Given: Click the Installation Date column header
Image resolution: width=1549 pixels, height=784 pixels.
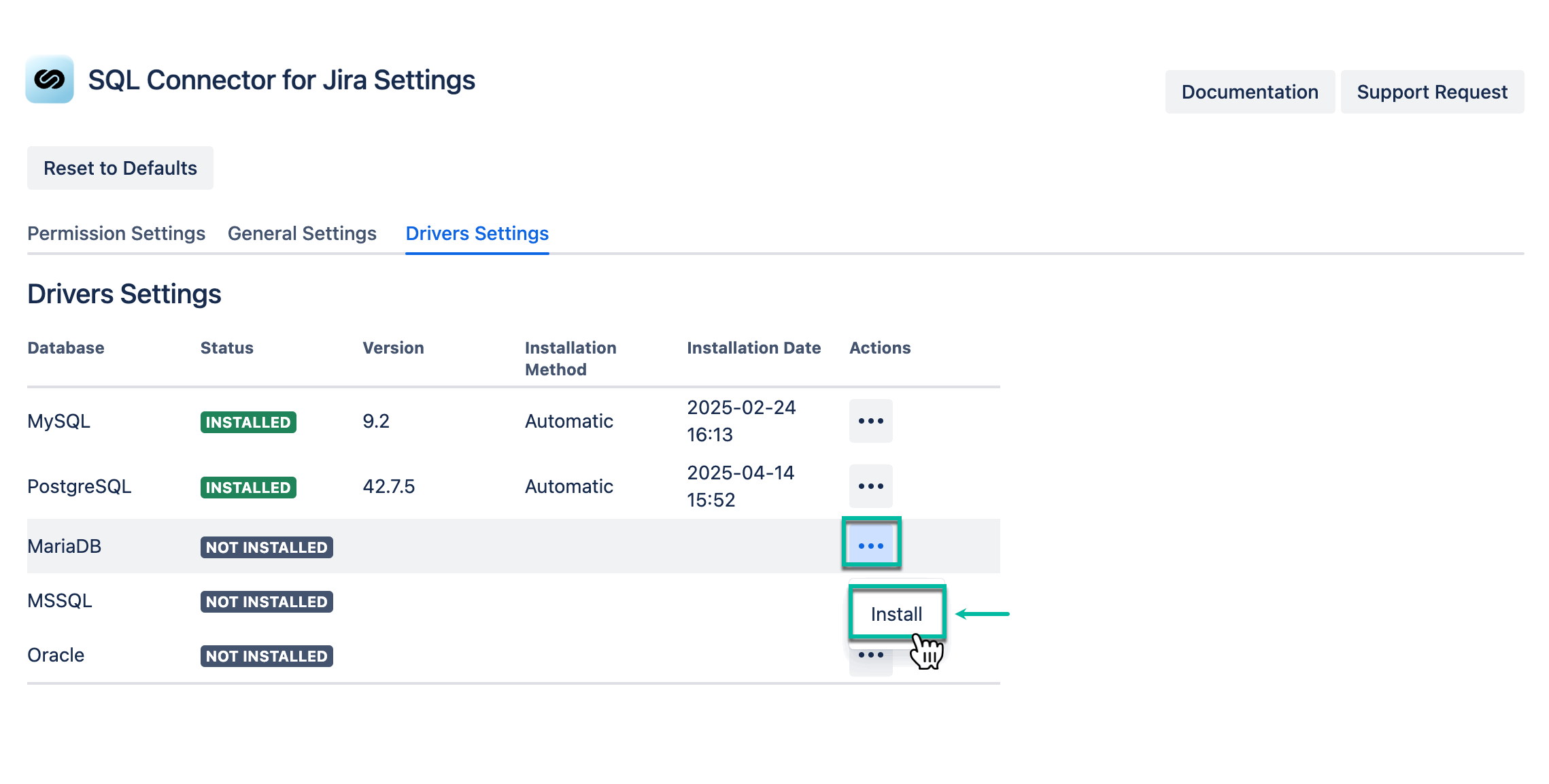Looking at the screenshot, I should coord(753,347).
